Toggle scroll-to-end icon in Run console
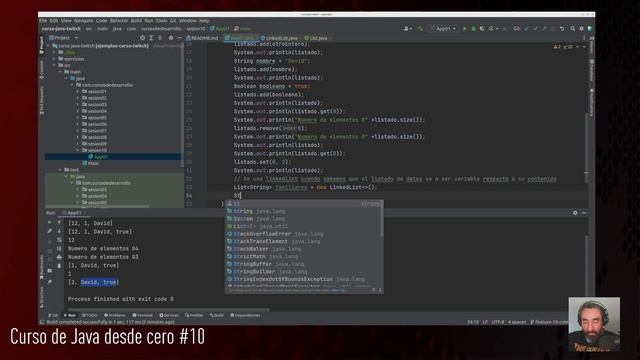 [59, 249]
